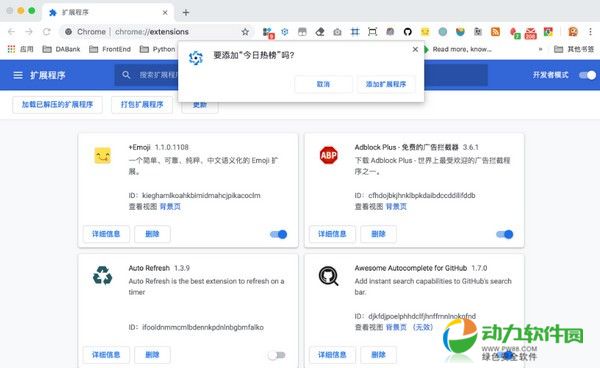Click the Auto Refresh ID ifooldnmmcmlbdennkpdnlnbgbmfalko
The image size is (600, 368).
pos(203,327)
